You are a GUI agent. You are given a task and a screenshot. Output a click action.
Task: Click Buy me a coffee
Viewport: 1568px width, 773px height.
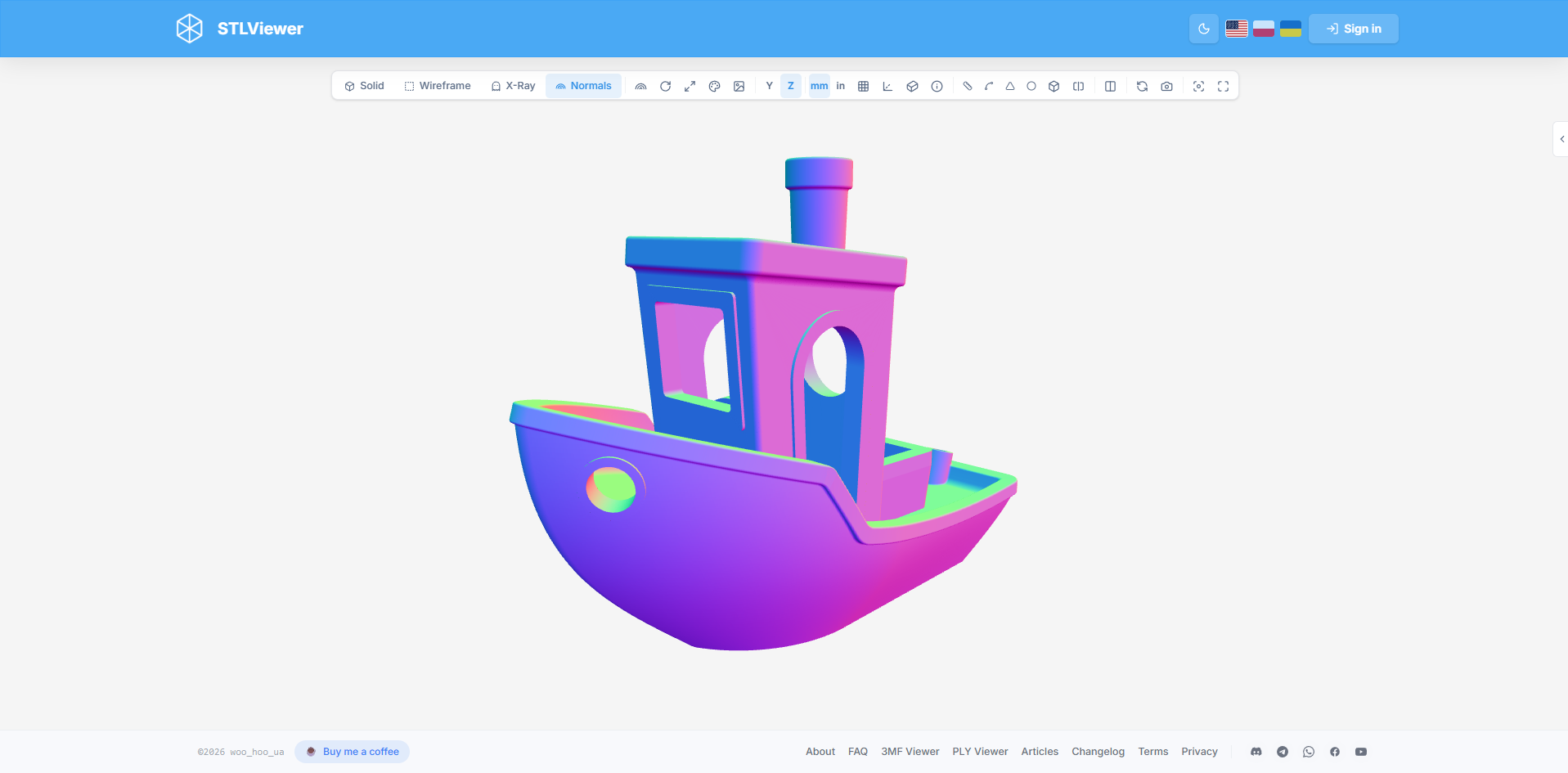(x=352, y=752)
